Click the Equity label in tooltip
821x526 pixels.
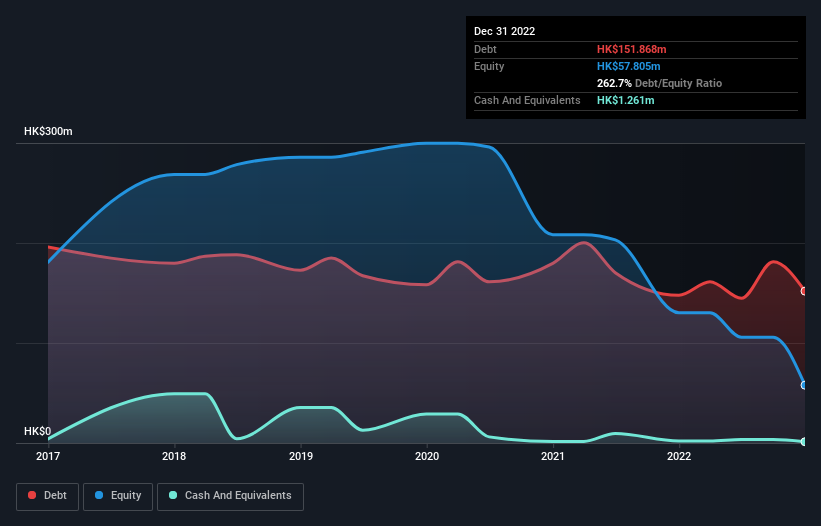[x=489, y=66]
